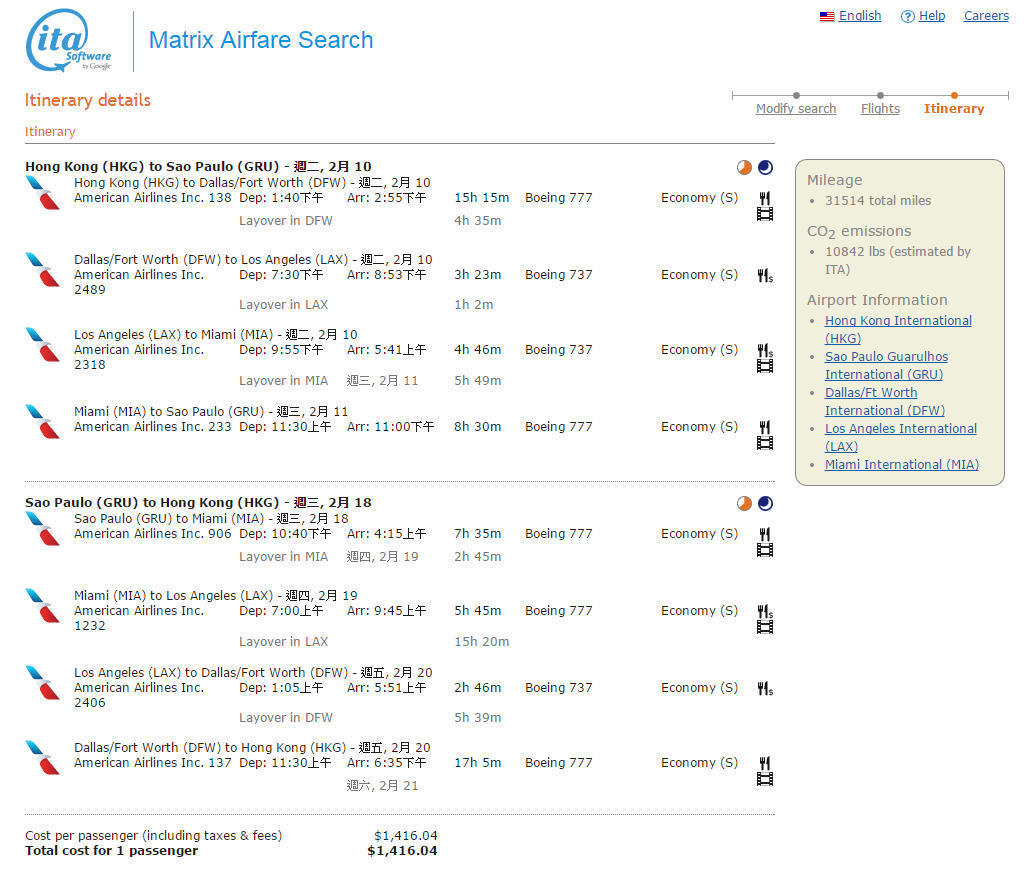Open Miami International (MIA) airport link
Screen dimensions: 1025x871
tap(901, 464)
